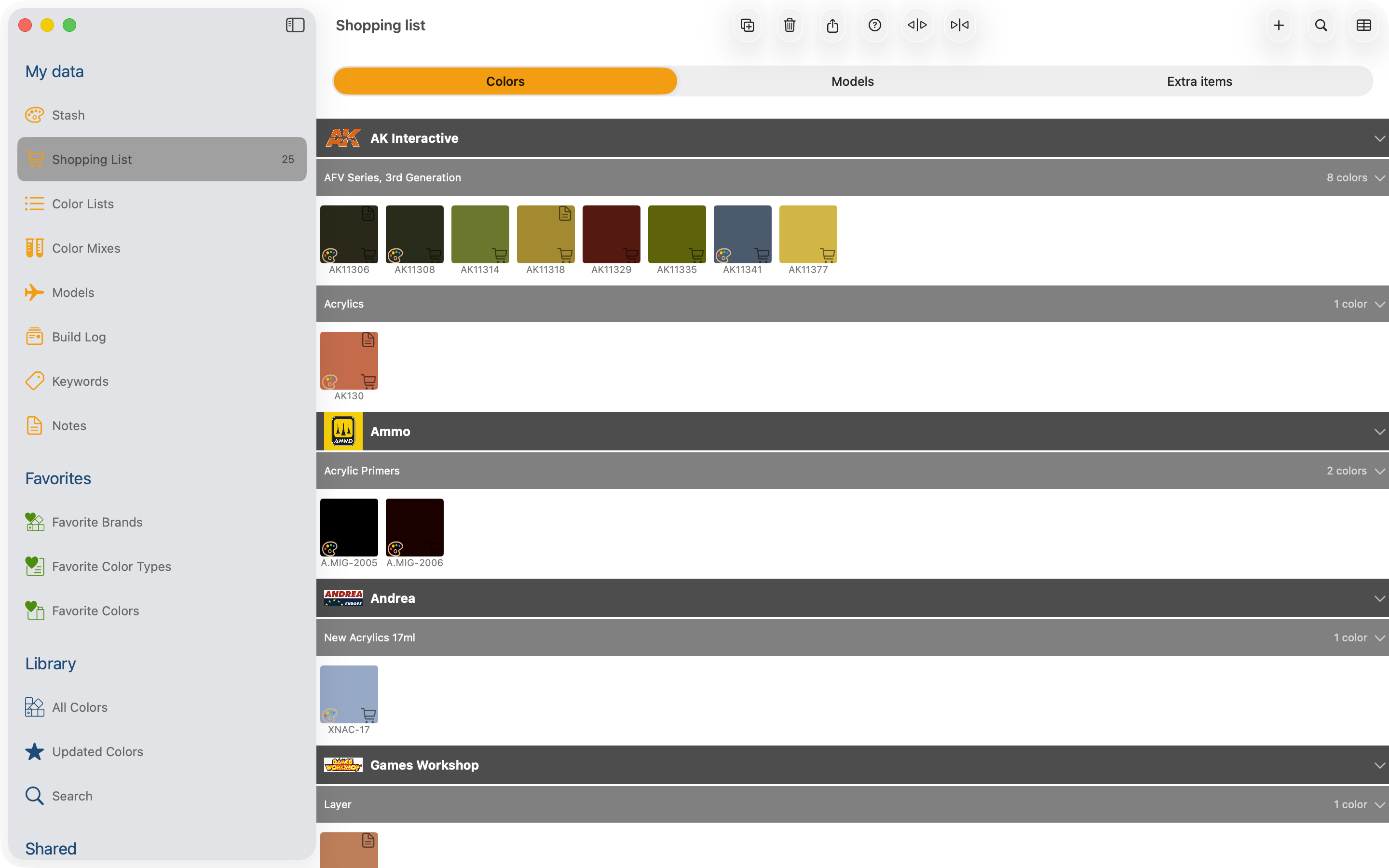
Task: Collapse the Andrea brand section
Action: click(x=1380, y=599)
